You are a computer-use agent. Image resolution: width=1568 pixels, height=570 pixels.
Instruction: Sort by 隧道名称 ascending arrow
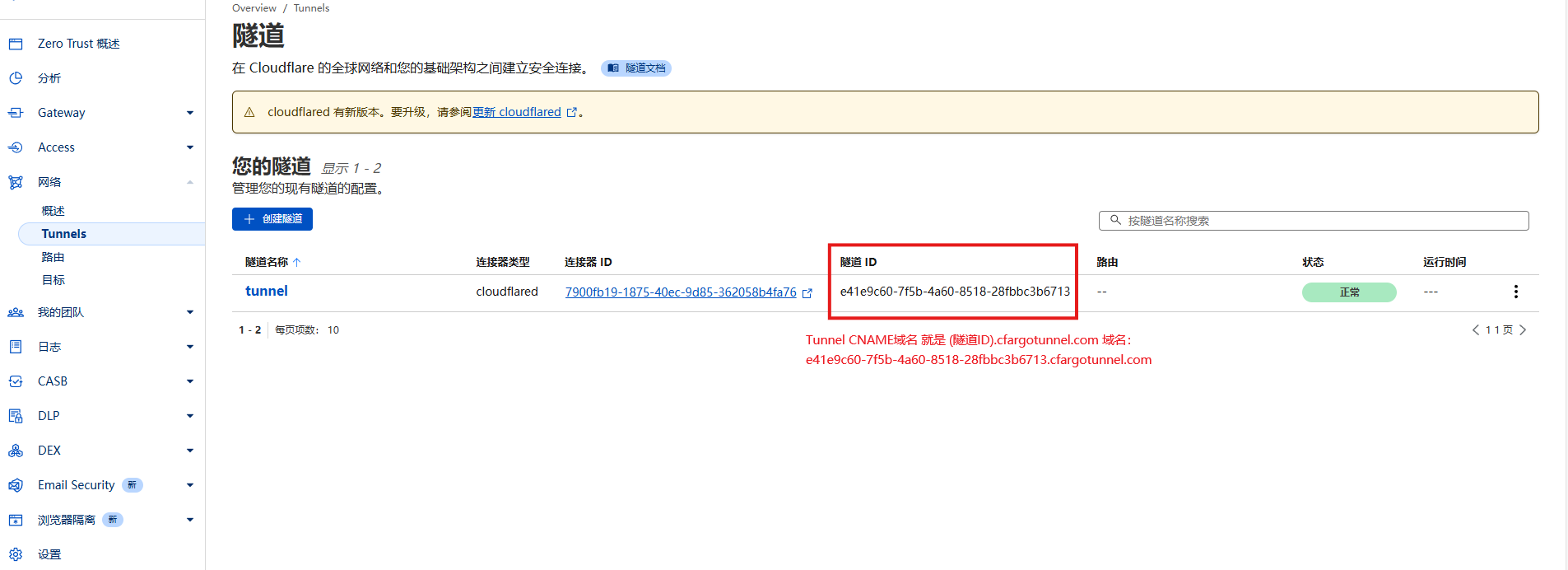297,262
